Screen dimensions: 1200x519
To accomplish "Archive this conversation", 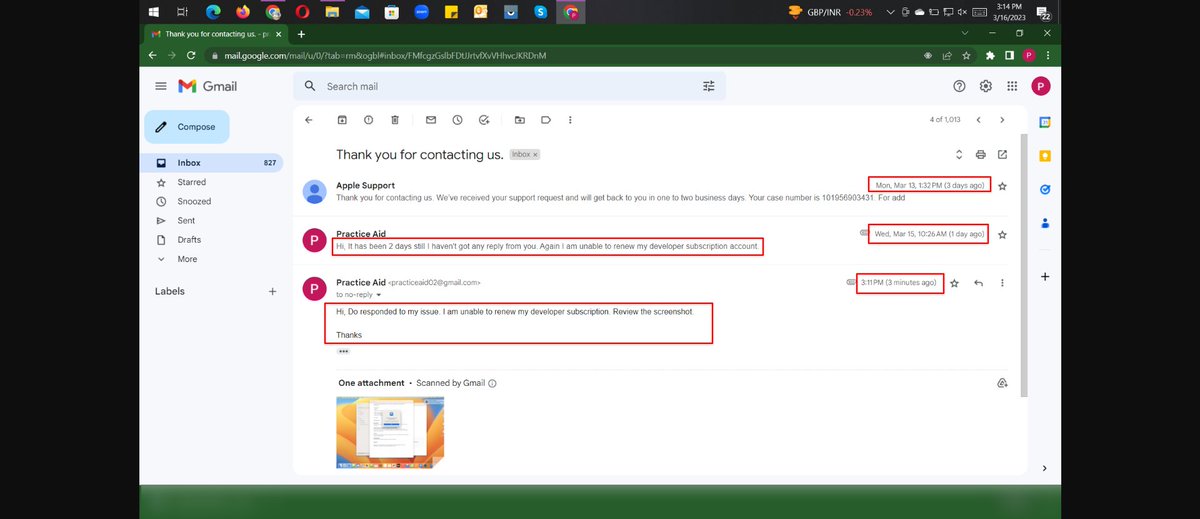I will (x=342, y=120).
